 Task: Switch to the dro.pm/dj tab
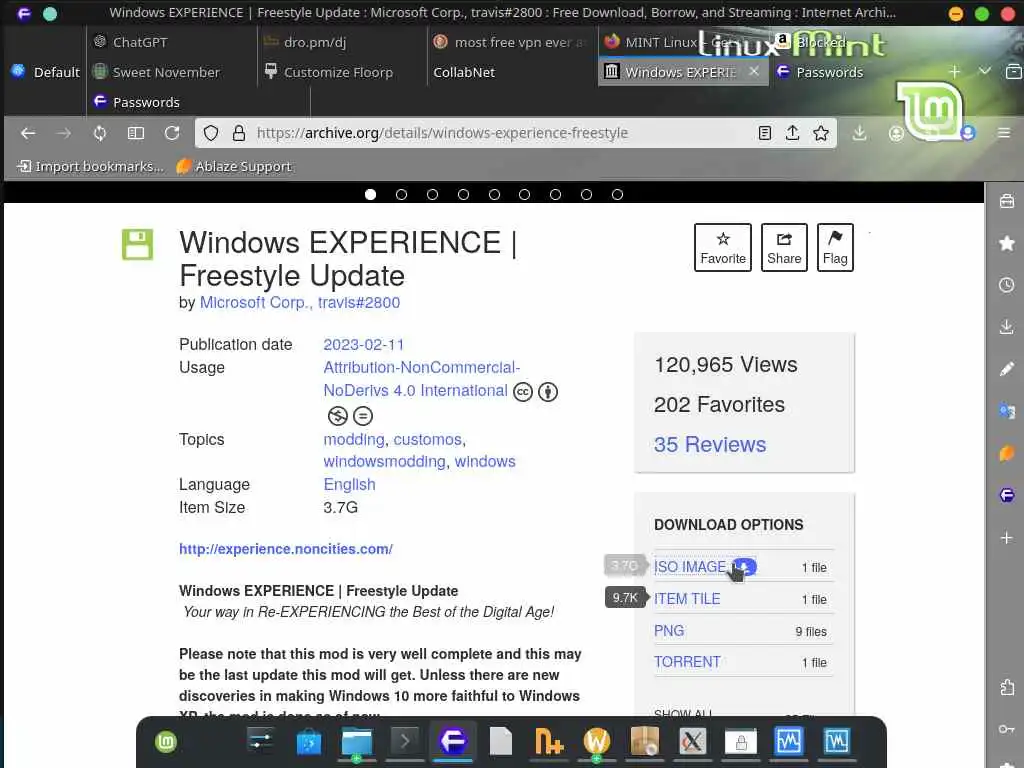click(342, 42)
